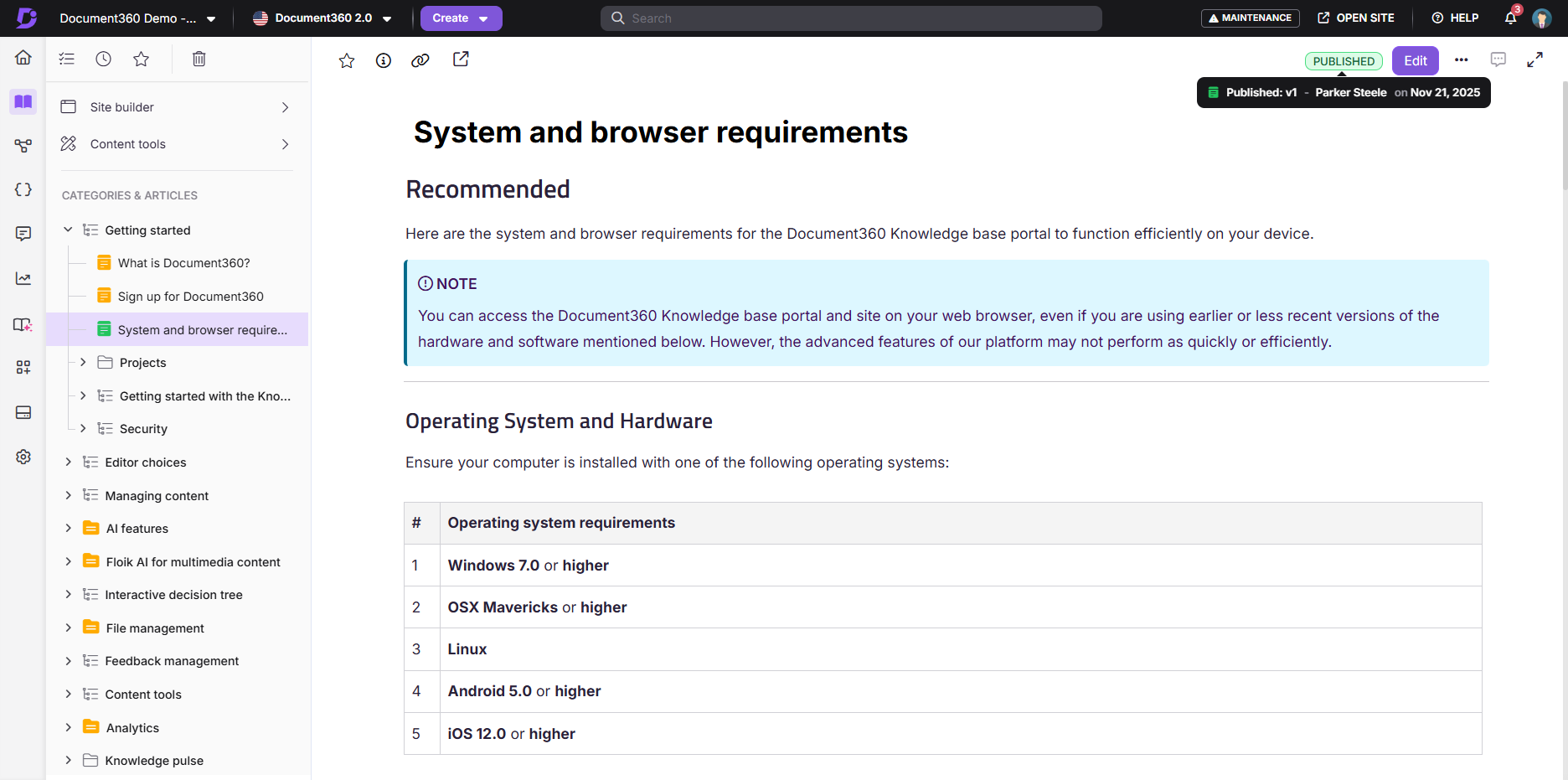Open the API documentation curly braces icon
Image resolution: width=1568 pixels, height=780 pixels.
[23, 189]
